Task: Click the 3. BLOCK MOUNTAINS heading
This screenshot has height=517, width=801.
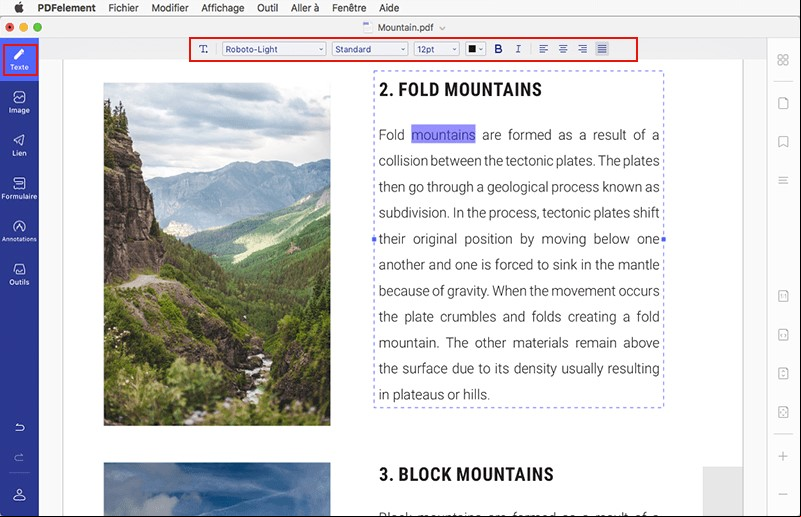Action: [x=466, y=474]
